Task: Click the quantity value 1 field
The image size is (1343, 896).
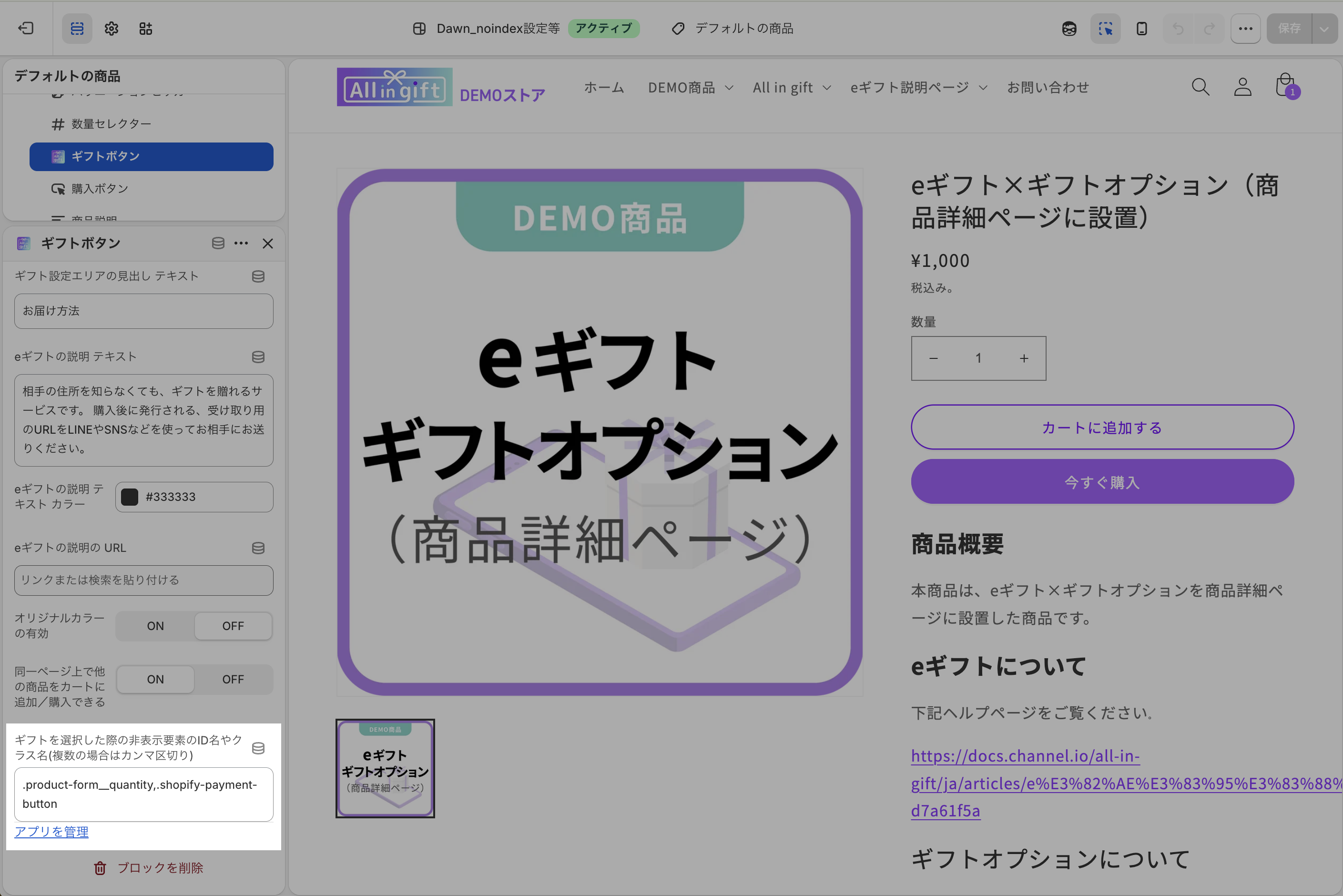Action: coord(978,358)
